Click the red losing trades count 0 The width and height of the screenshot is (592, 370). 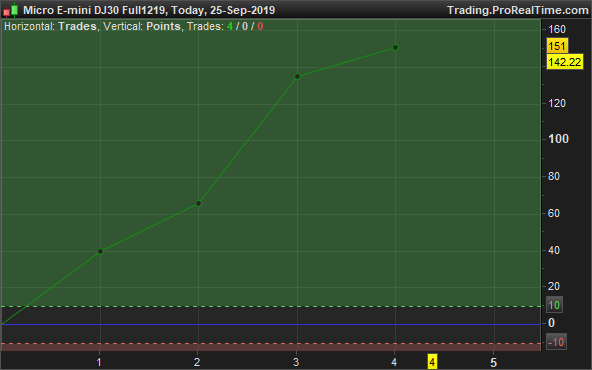point(260,26)
